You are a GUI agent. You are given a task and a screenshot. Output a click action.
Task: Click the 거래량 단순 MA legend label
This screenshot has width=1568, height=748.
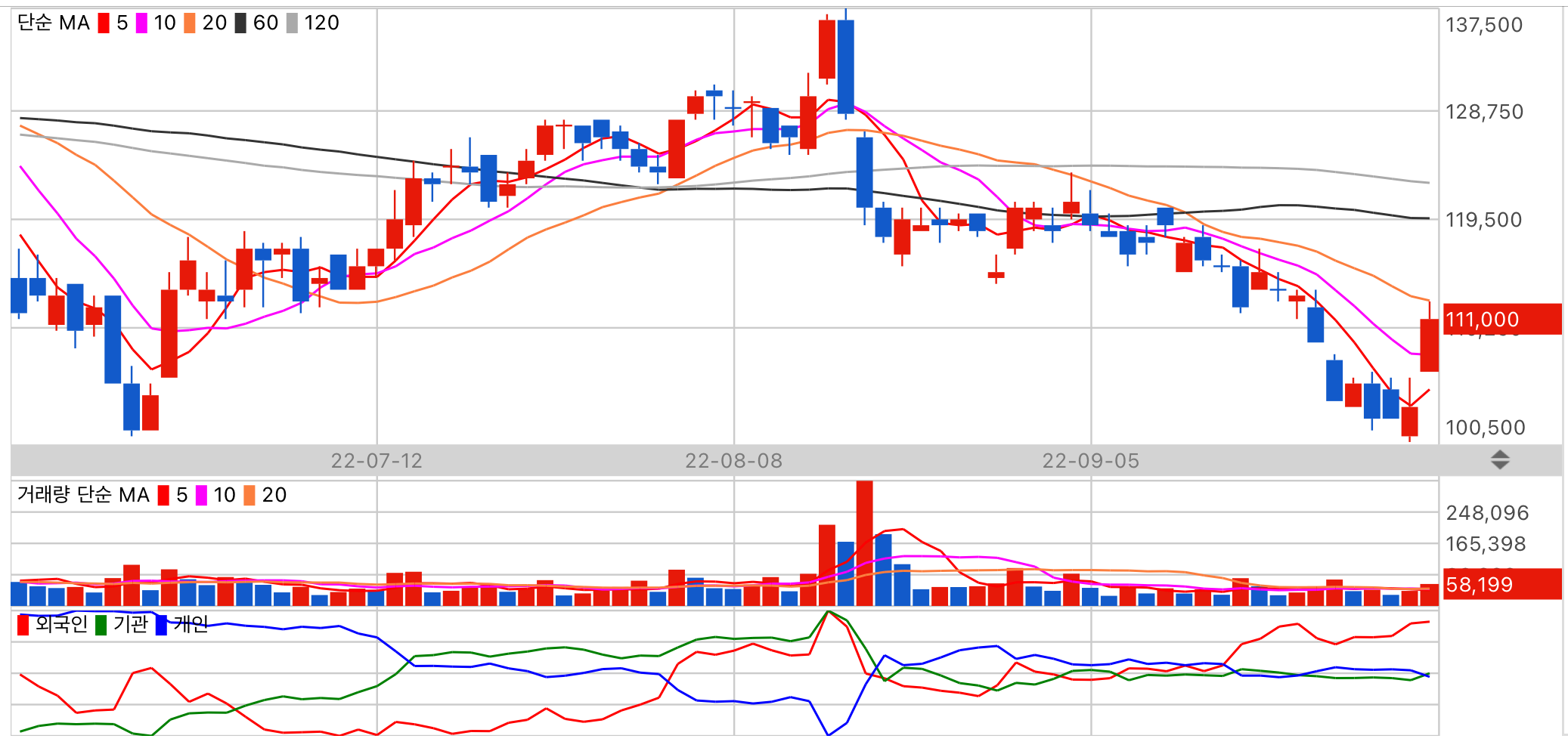pyautogui.click(x=83, y=495)
